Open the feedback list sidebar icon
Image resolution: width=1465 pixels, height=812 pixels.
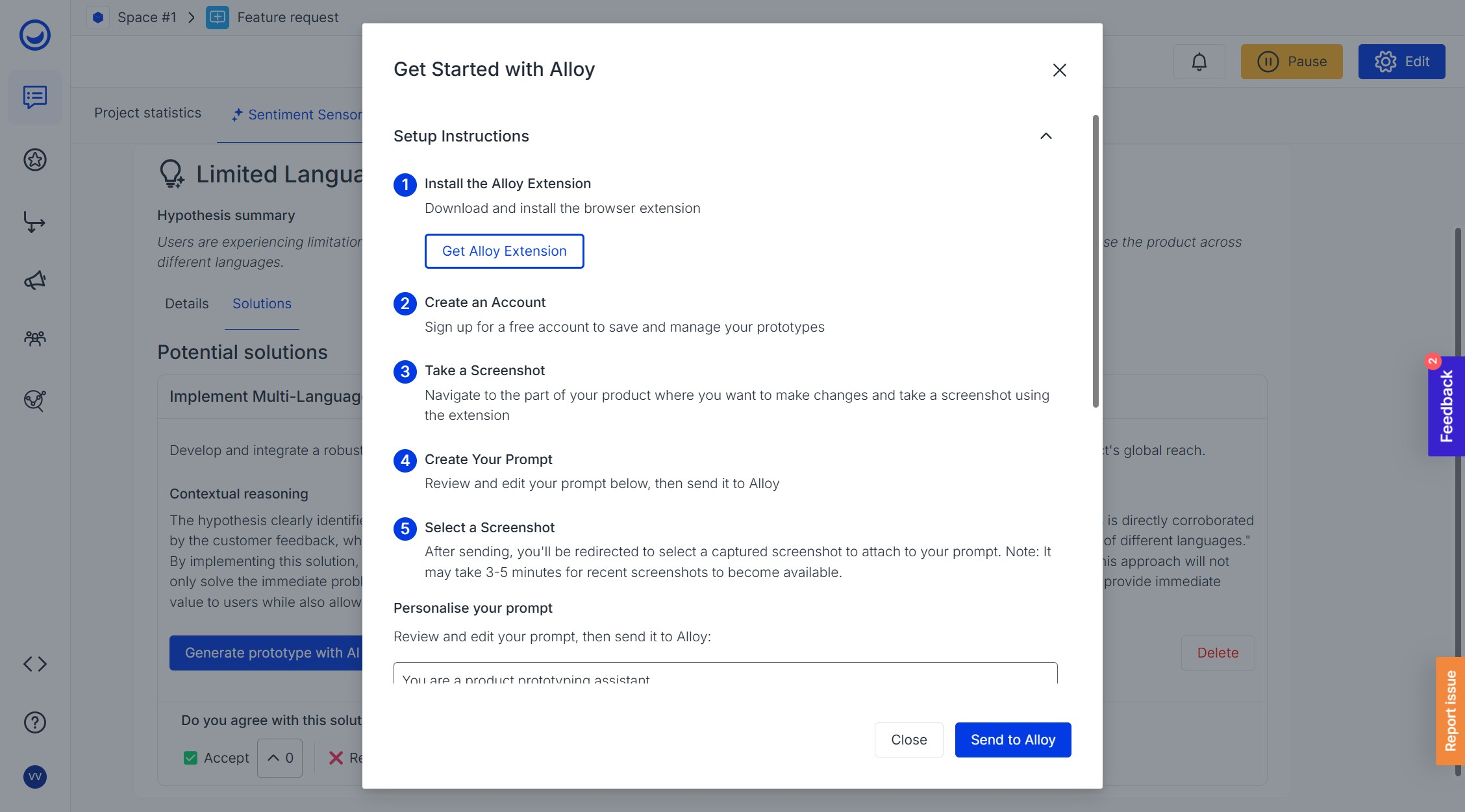tap(35, 97)
